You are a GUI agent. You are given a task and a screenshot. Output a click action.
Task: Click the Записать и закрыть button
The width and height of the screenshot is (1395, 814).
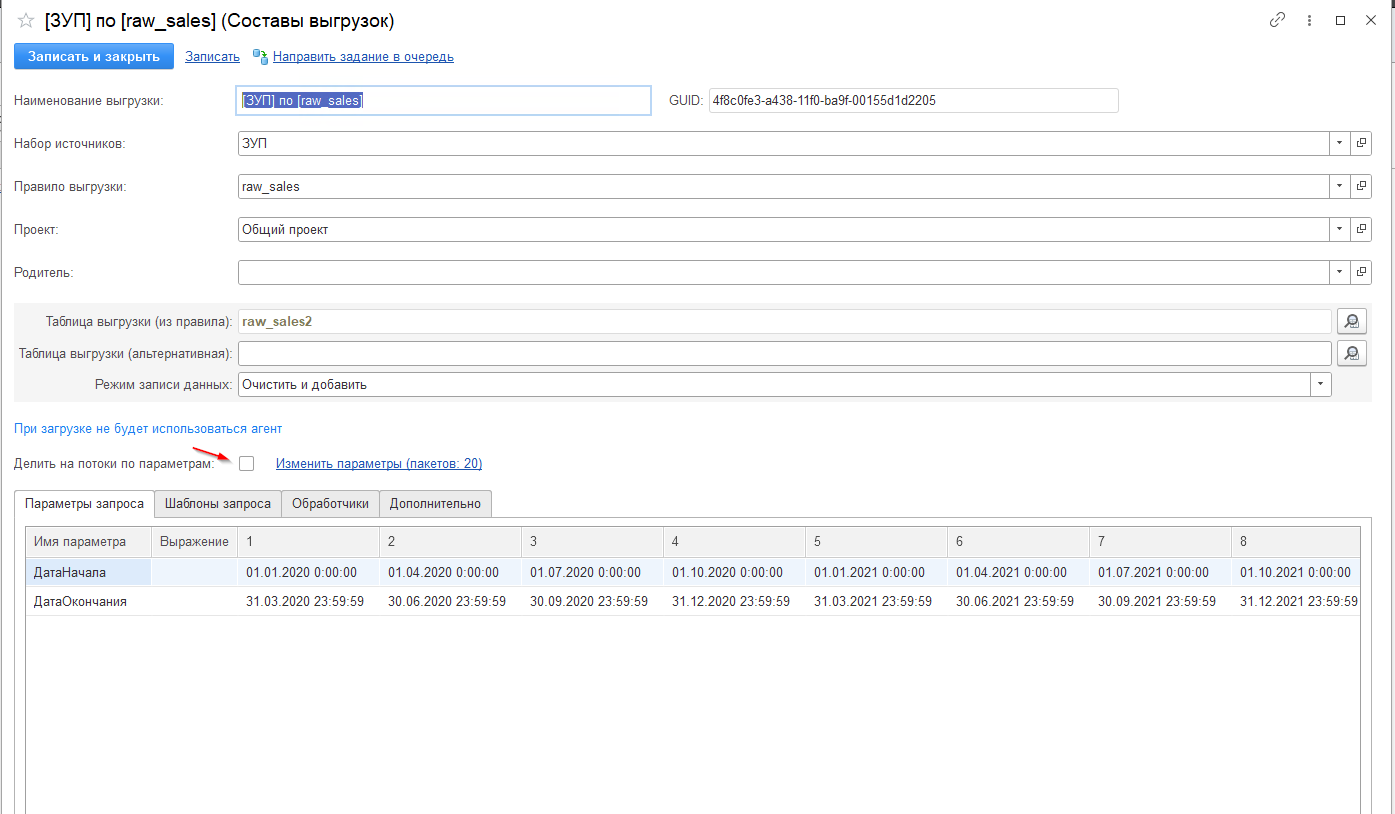(x=94, y=57)
